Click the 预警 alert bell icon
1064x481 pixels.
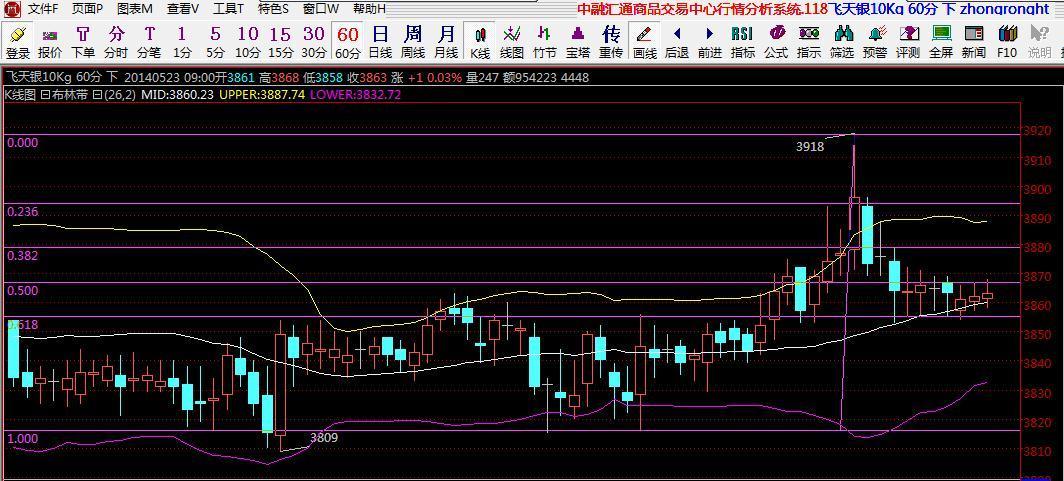tap(874, 41)
